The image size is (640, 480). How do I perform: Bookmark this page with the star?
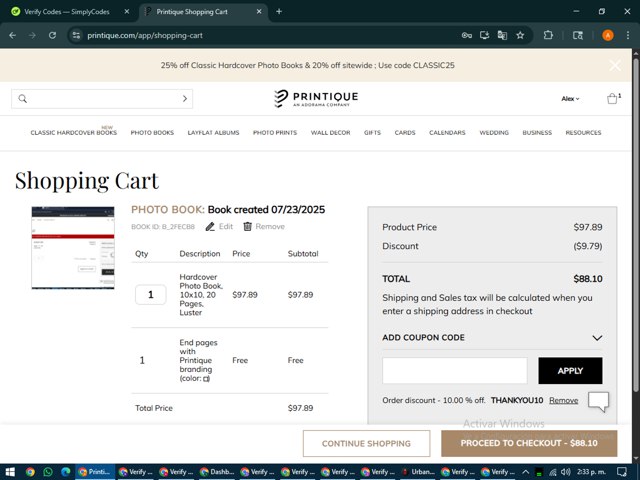pos(520,36)
